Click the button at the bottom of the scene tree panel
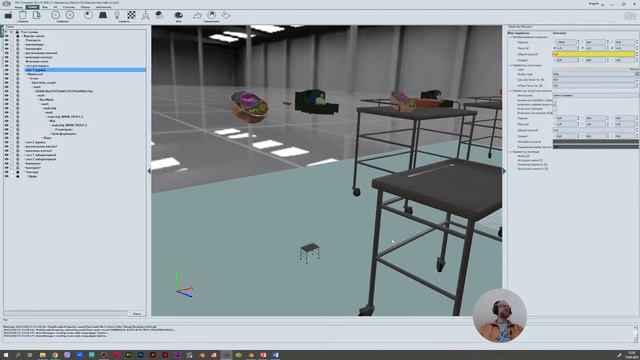Image resolution: width=640 pixels, height=360 pixels. point(137,313)
